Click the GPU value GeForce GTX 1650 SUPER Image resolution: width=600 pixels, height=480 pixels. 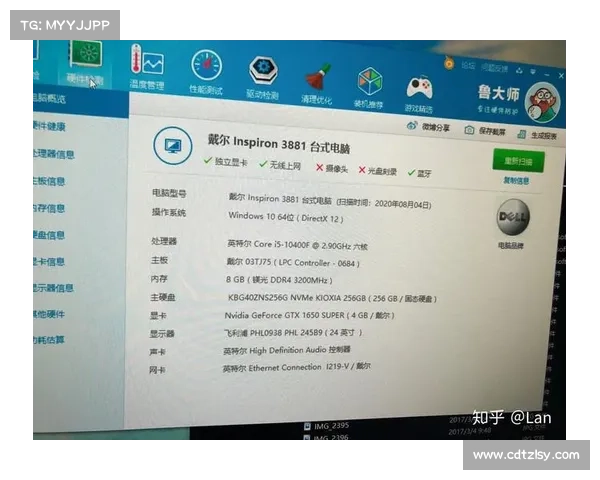point(309,315)
